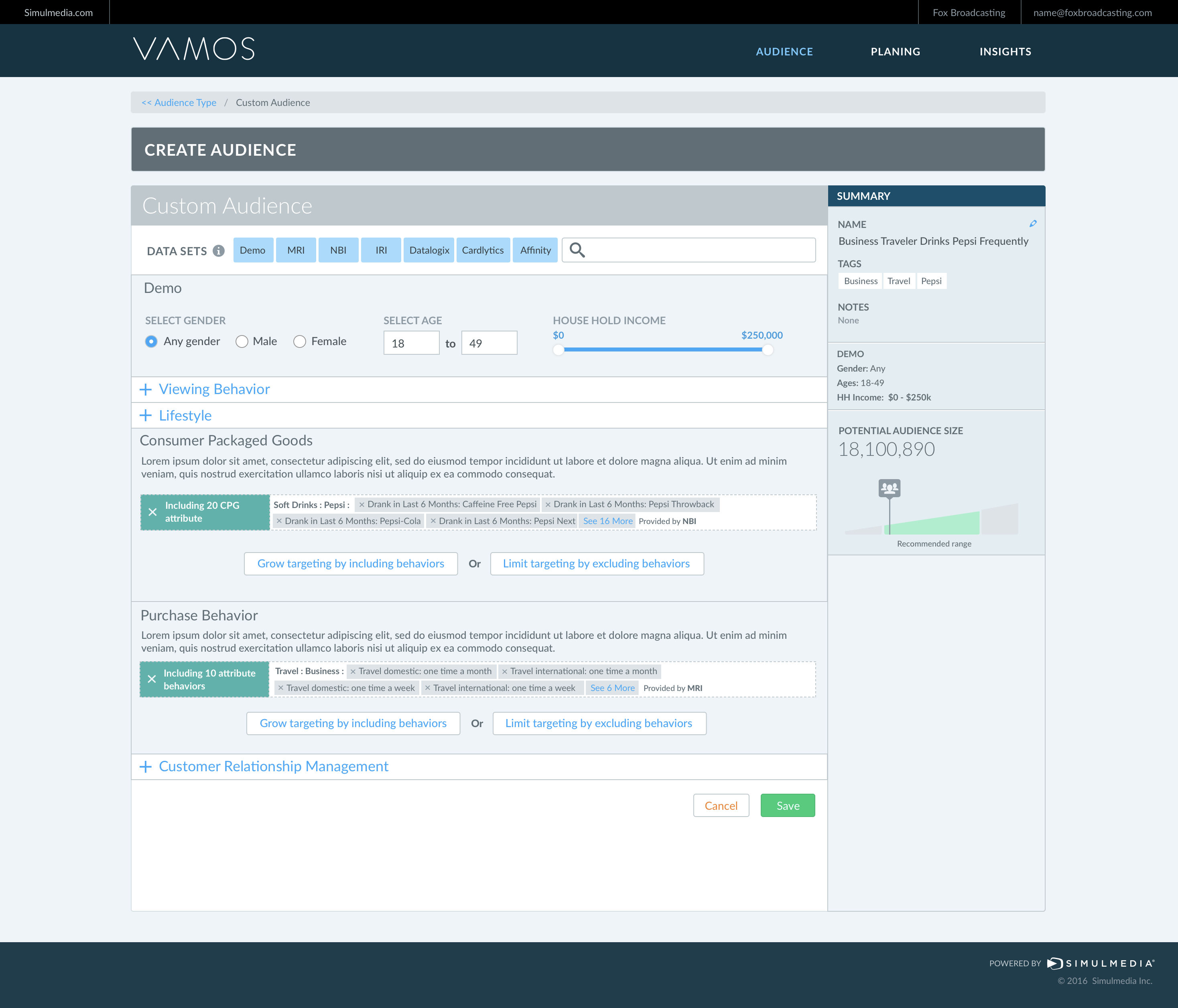The width and height of the screenshot is (1178, 1008).
Task: Save the custom audience
Action: point(788,806)
